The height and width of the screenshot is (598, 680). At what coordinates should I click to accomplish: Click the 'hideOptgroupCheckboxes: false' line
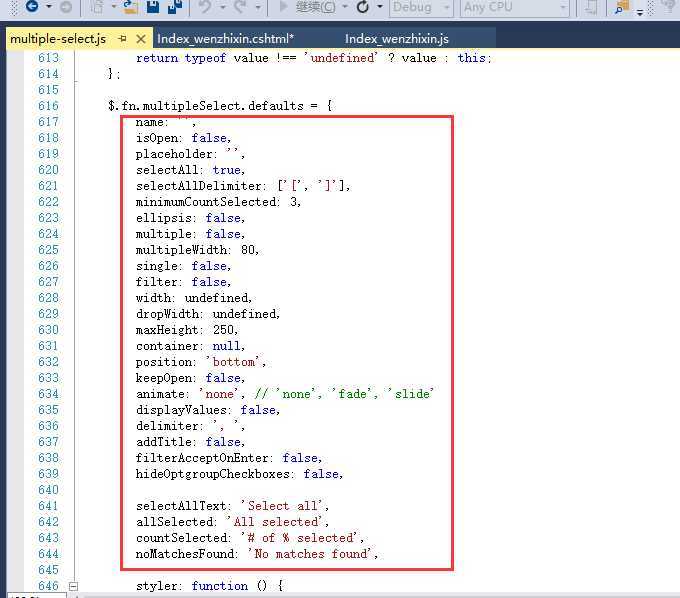pos(239,474)
